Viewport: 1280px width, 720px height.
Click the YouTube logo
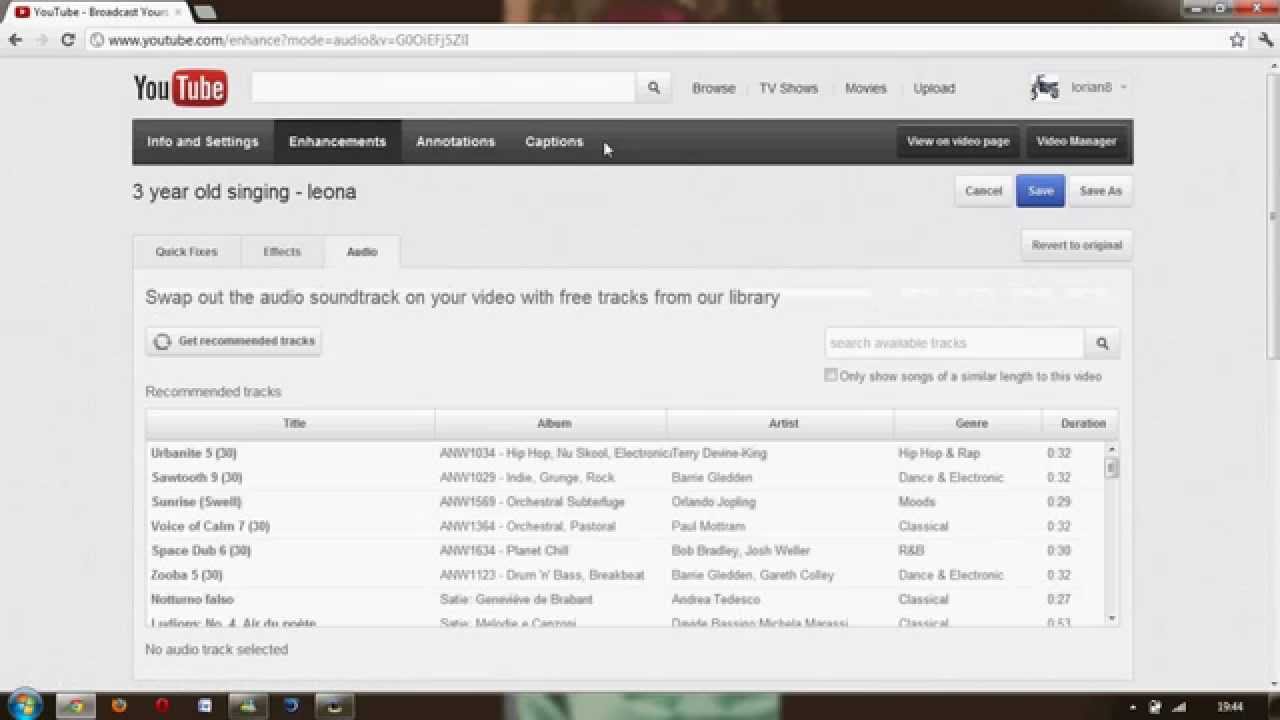click(x=181, y=88)
